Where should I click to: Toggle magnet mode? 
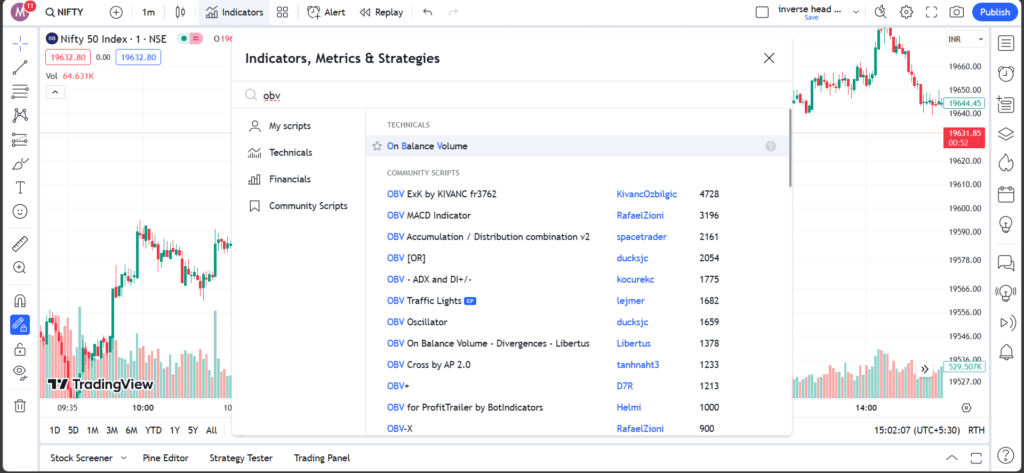coord(20,301)
